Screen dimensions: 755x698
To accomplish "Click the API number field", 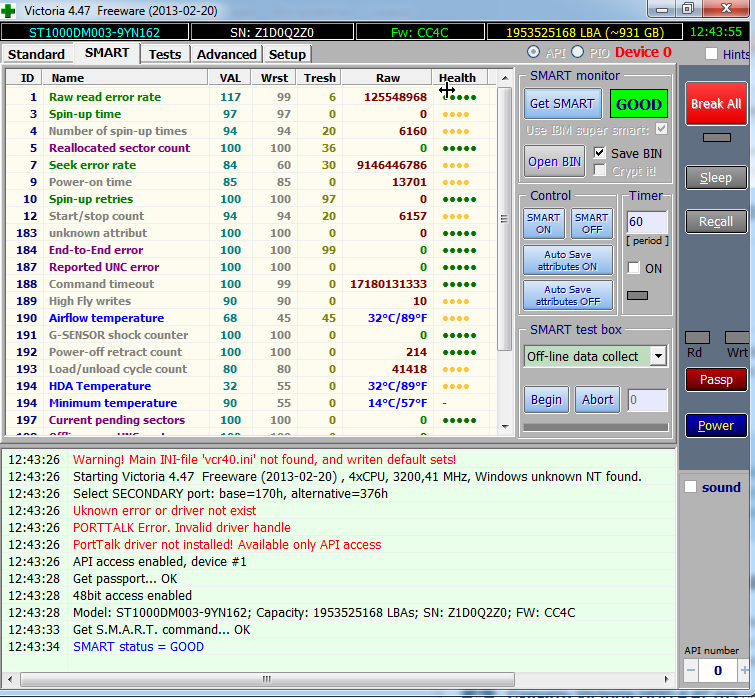I will click(x=717, y=670).
